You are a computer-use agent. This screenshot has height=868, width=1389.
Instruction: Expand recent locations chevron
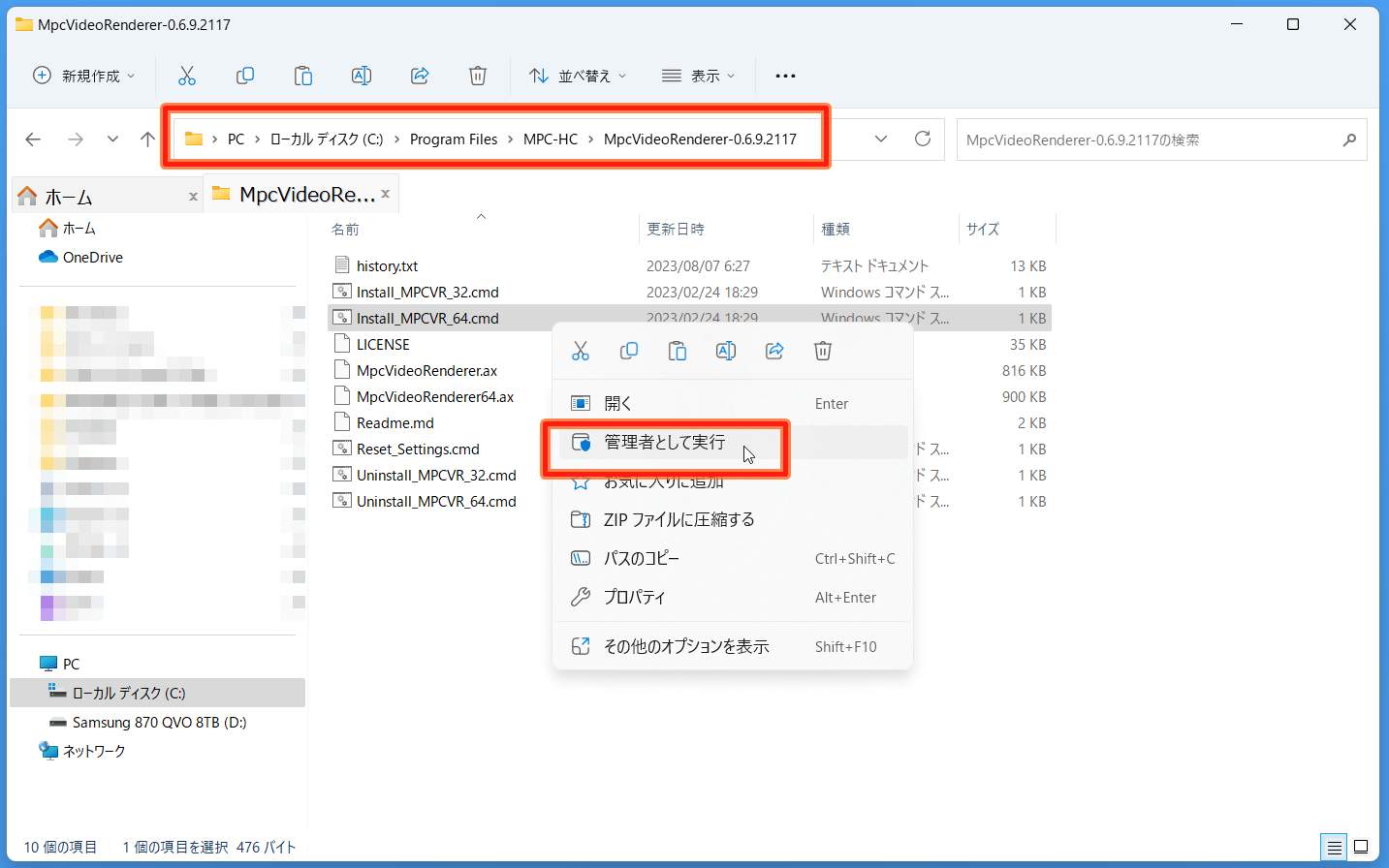coord(112,139)
